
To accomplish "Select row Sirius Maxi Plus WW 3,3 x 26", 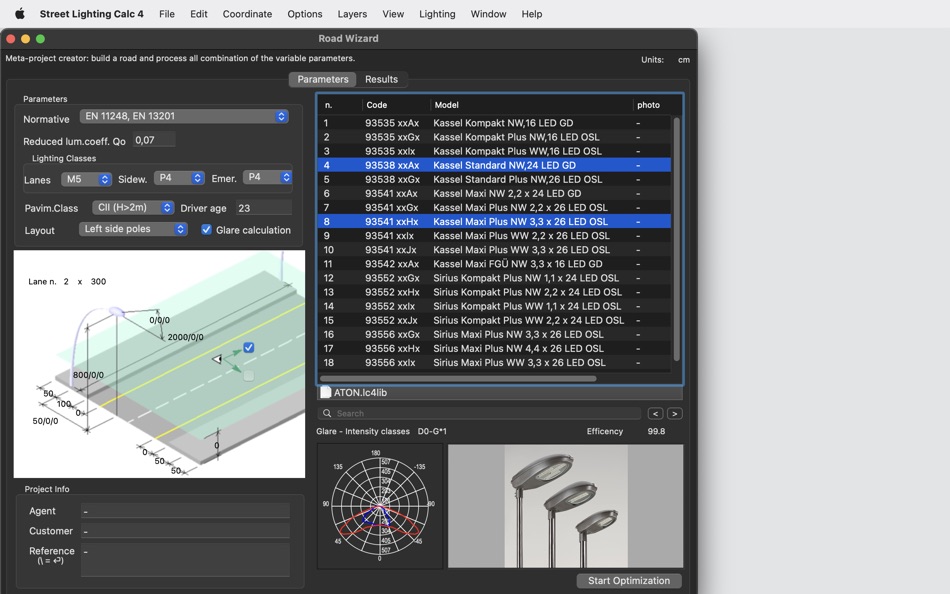I will 494,362.
